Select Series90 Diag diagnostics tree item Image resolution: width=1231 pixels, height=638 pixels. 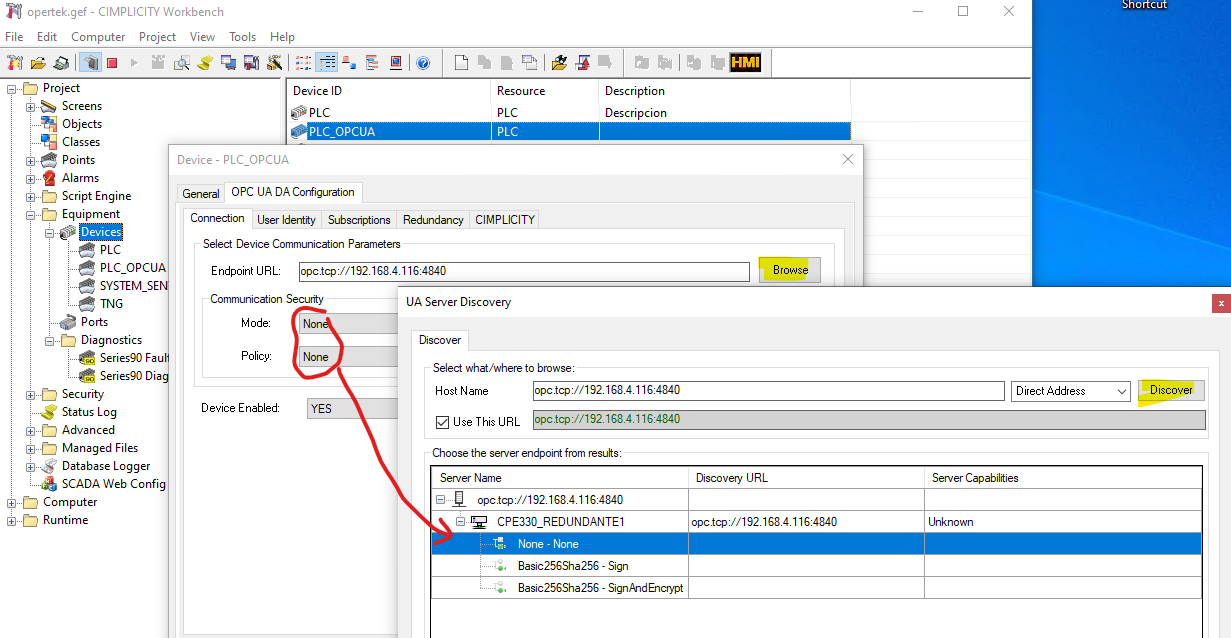pyautogui.click(x=134, y=376)
